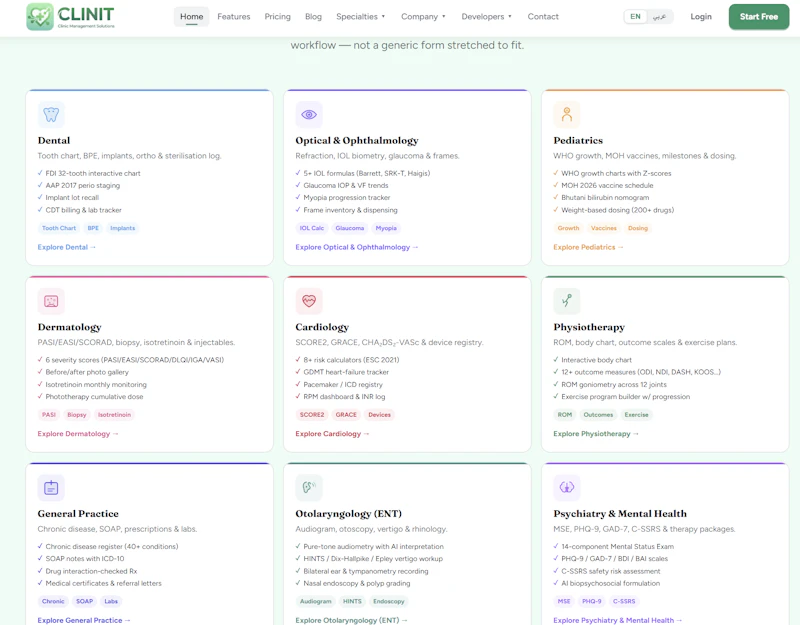Viewport: 800px width, 625px height.
Task: Click the Outcomes tag
Action: (598, 415)
